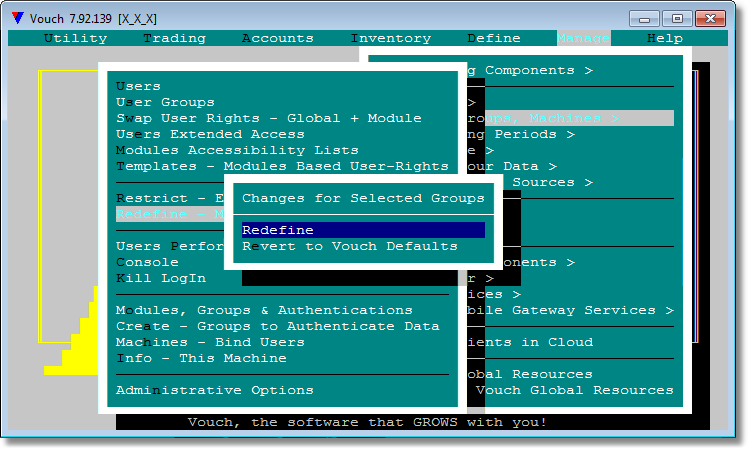The height and width of the screenshot is (450, 748).
Task: Open User Groups
Action: [x=165, y=102]
